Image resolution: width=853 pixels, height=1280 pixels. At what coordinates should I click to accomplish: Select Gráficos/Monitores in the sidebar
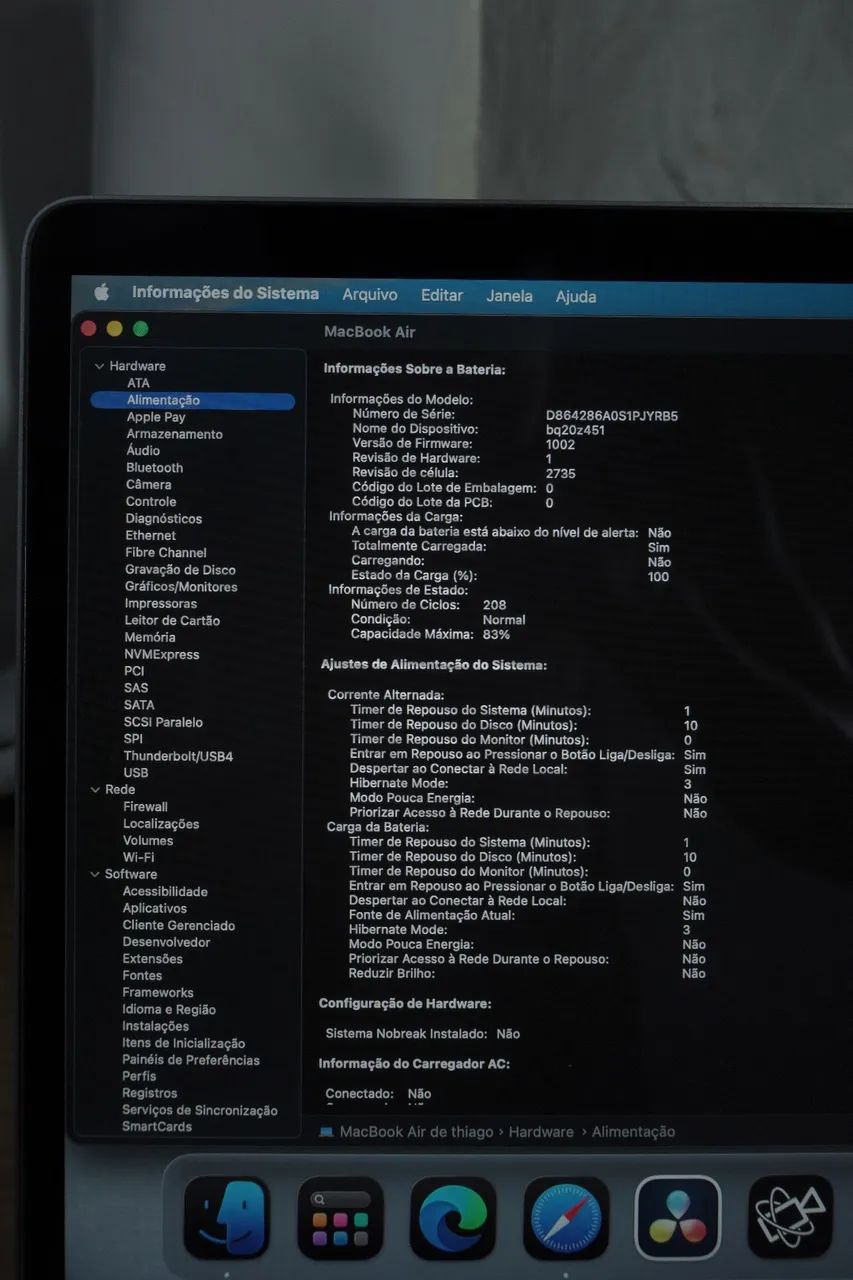181,587
